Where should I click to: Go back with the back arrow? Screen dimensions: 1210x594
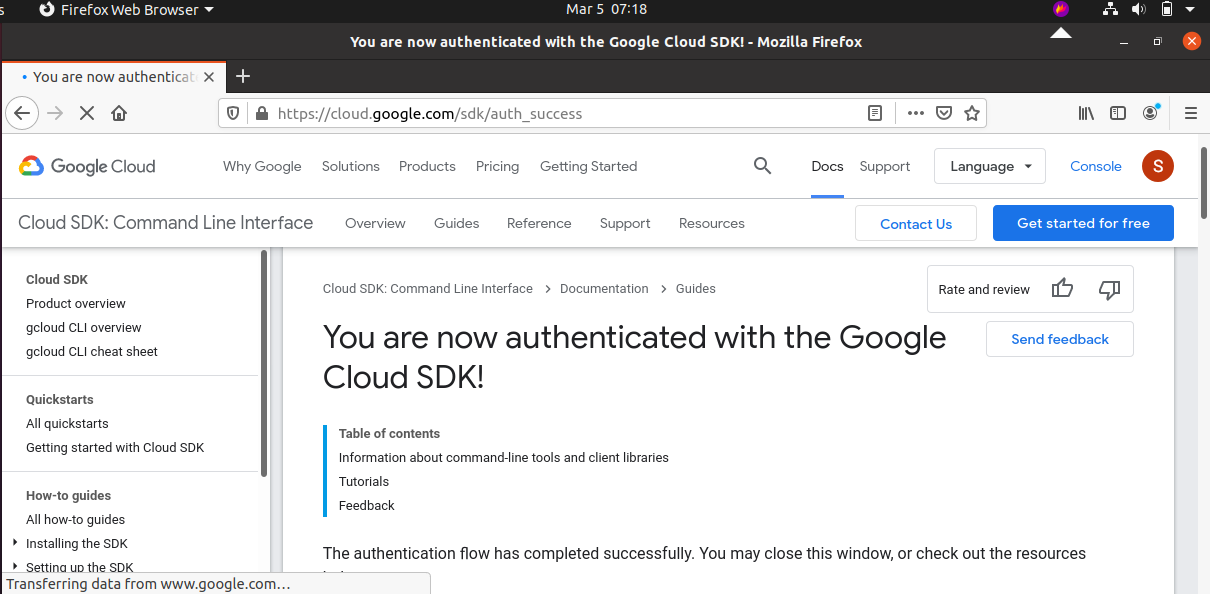pyautogui.click(x=23, y=113)
